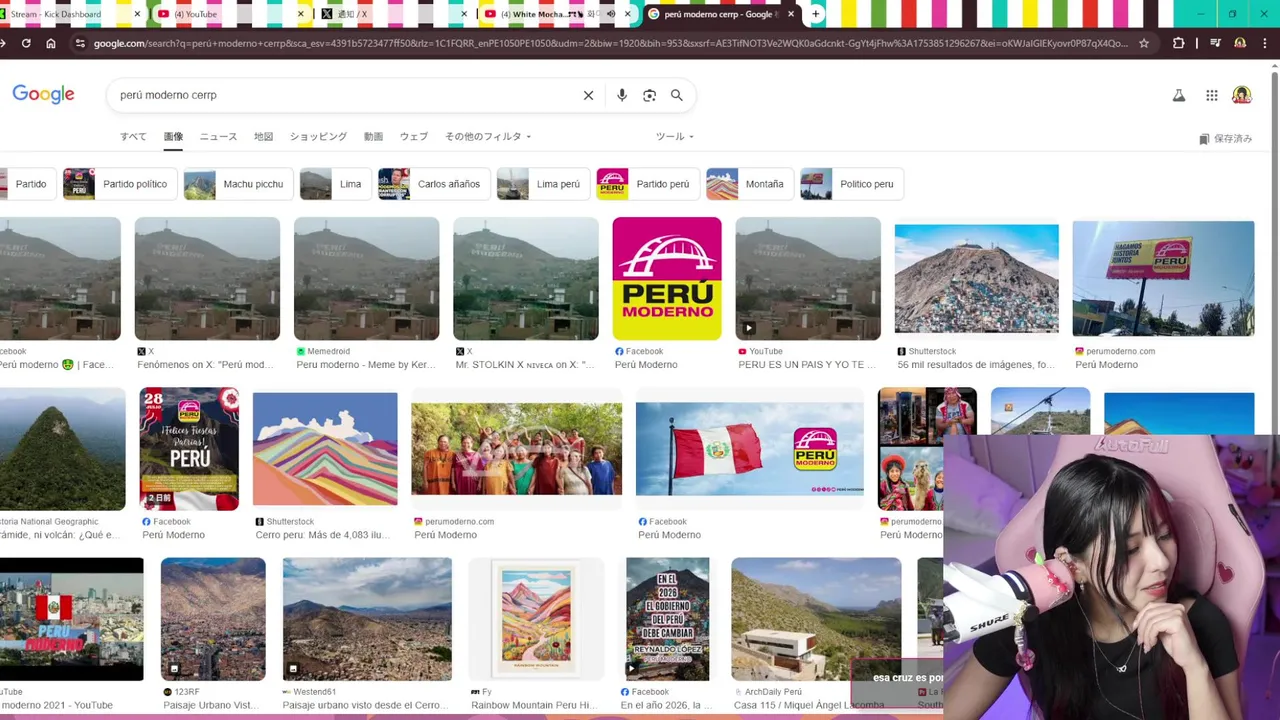The width and height of the screenshot is (1280, 720).
Task: Filter images by Lima perú chip
Action: coord(543,184)
